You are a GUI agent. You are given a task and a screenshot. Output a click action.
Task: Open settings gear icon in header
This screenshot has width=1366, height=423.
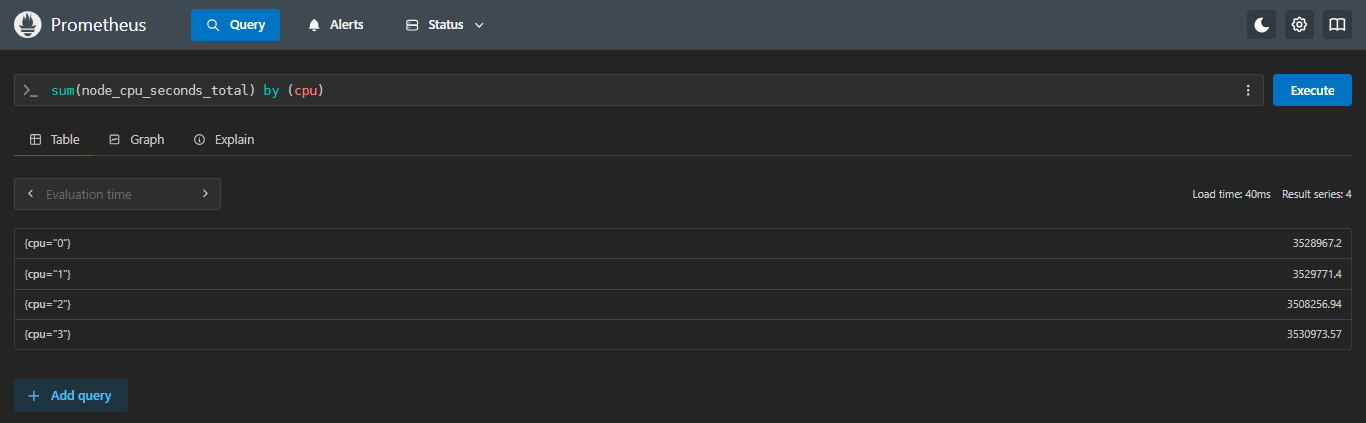1299,25
